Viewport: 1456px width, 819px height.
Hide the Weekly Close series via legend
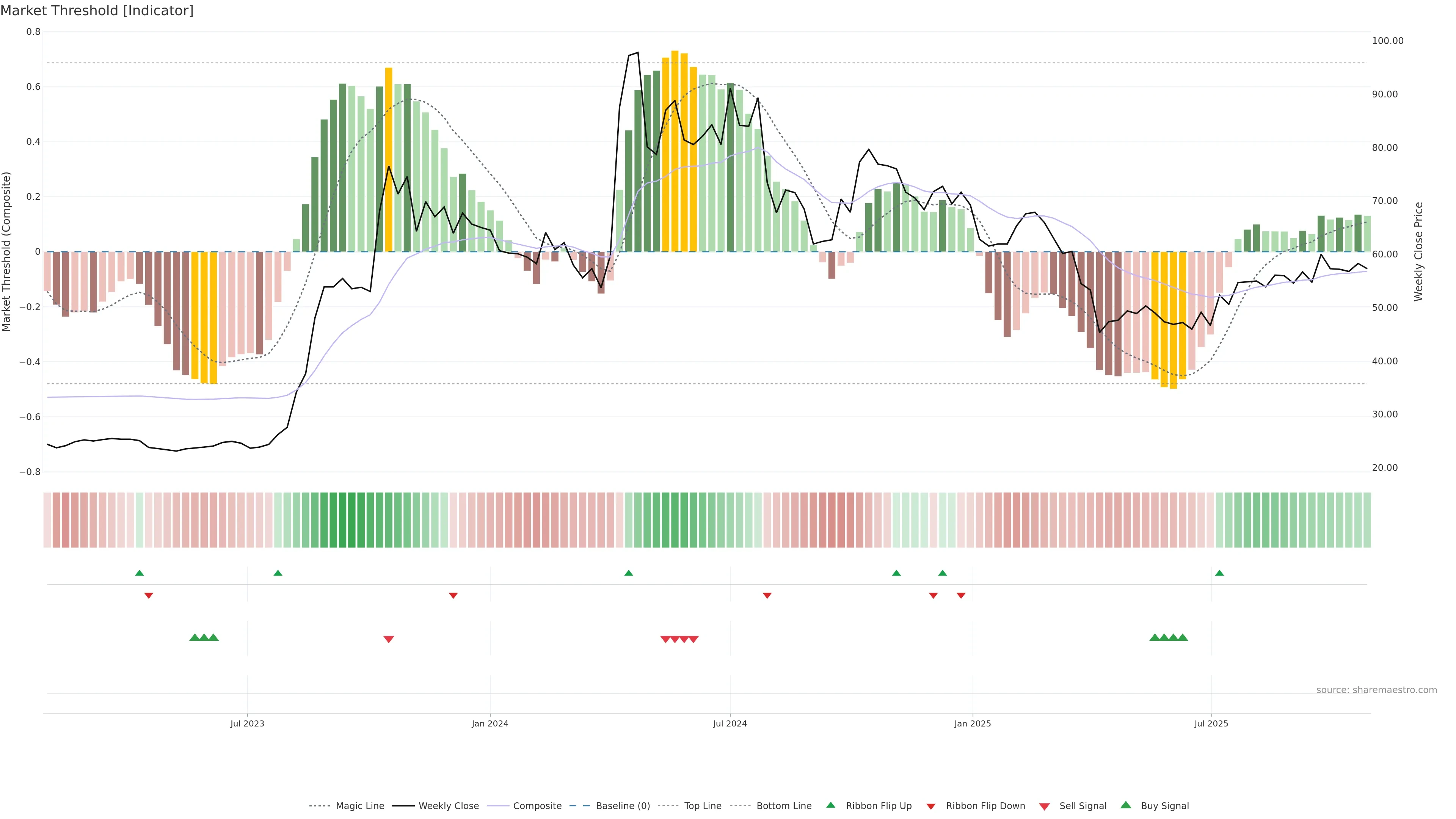coord(448,806)
